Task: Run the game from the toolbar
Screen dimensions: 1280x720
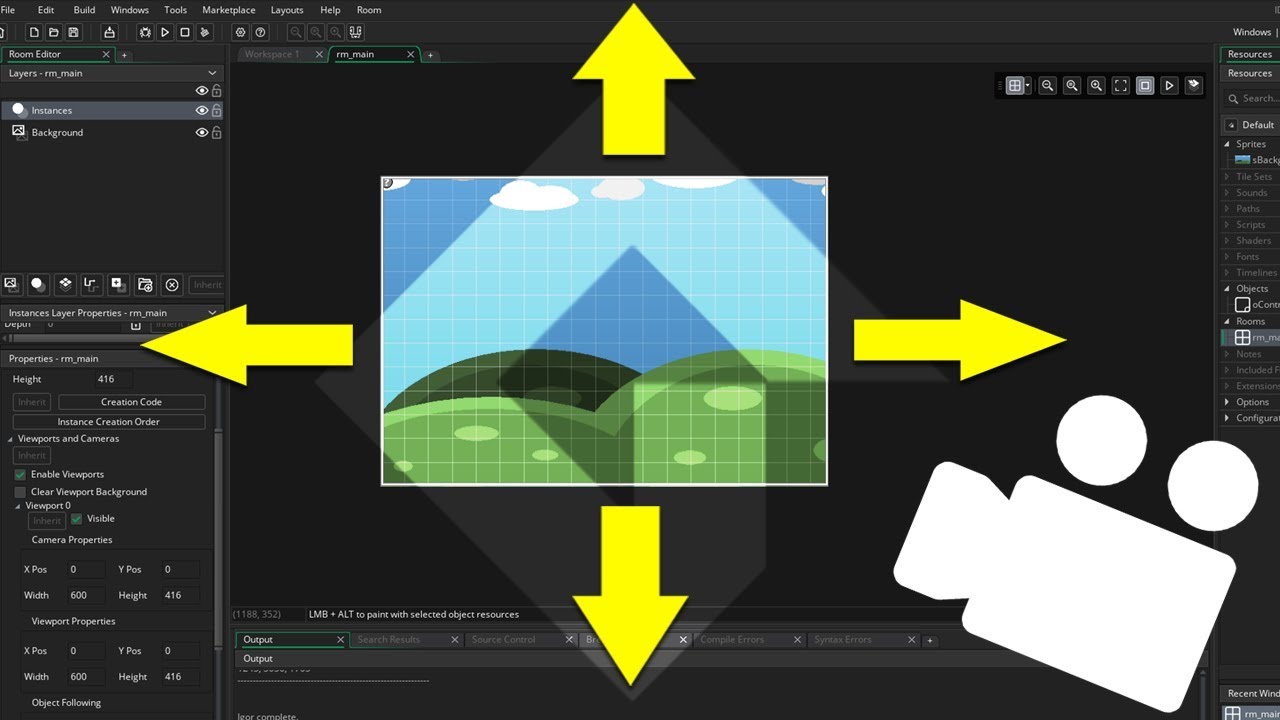Action: 165,32
